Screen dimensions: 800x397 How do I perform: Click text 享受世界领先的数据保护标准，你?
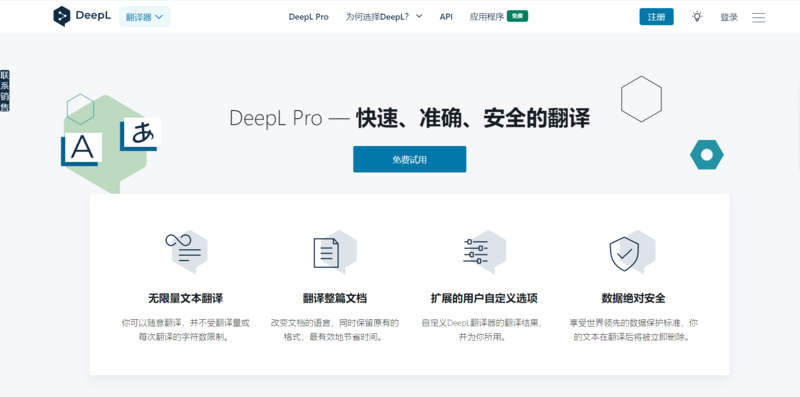tap(634, 323)
